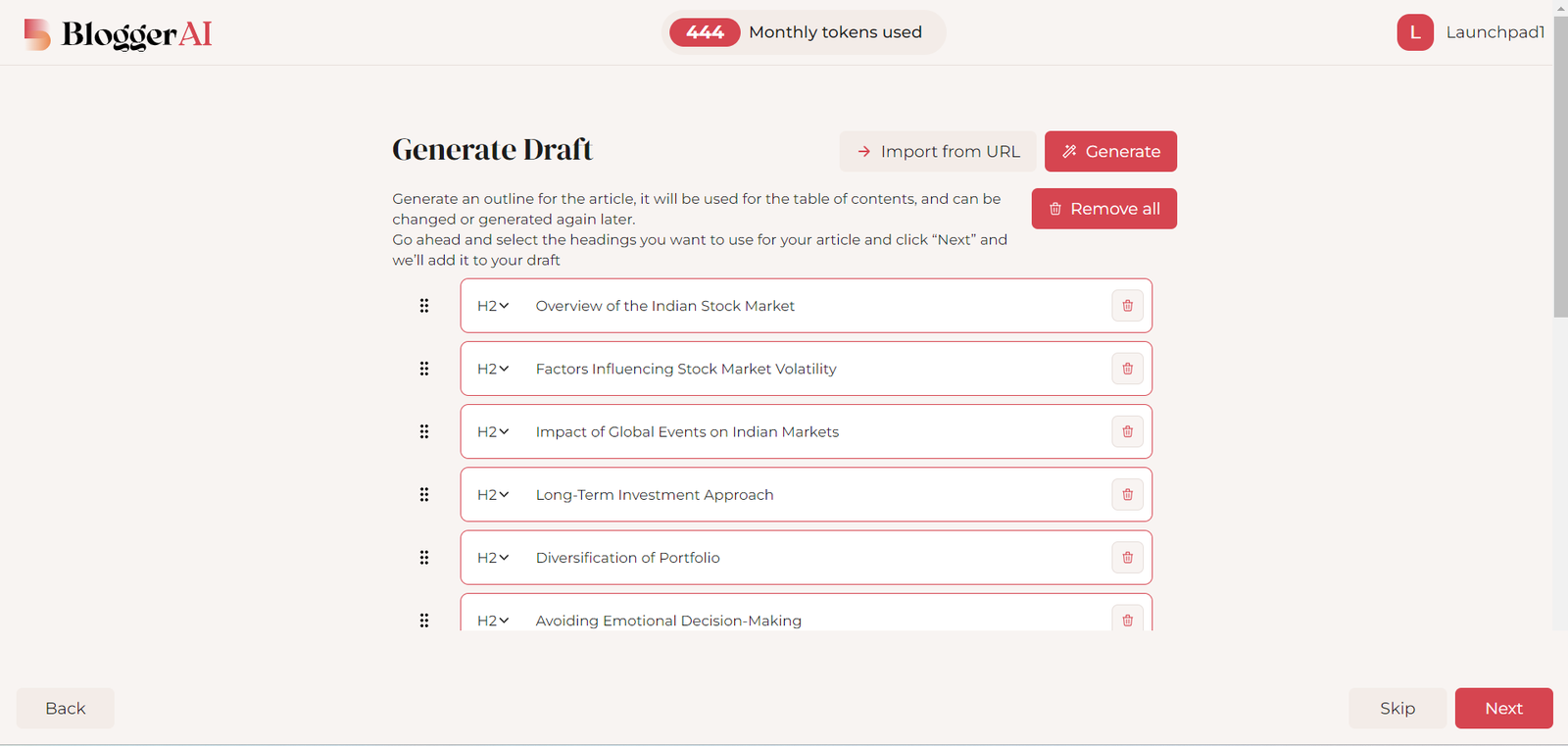This screenshot has height=746, width=1568.
Task: Grab the drag handle for Long-Term Investment Approach
Action: 424,495
